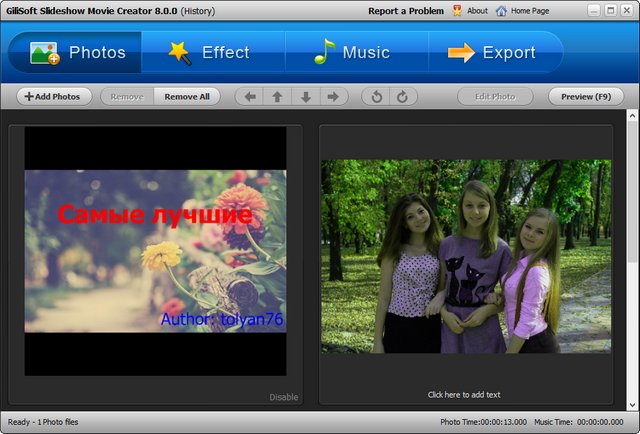Select the photo of three girls
640x434 pixels.
[x=465, y=256]
